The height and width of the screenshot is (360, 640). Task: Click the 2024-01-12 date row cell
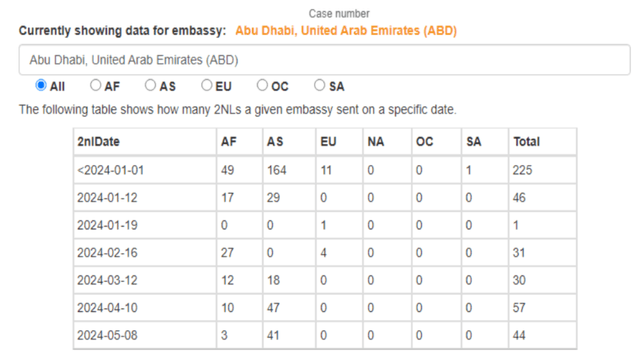[145, 198]
